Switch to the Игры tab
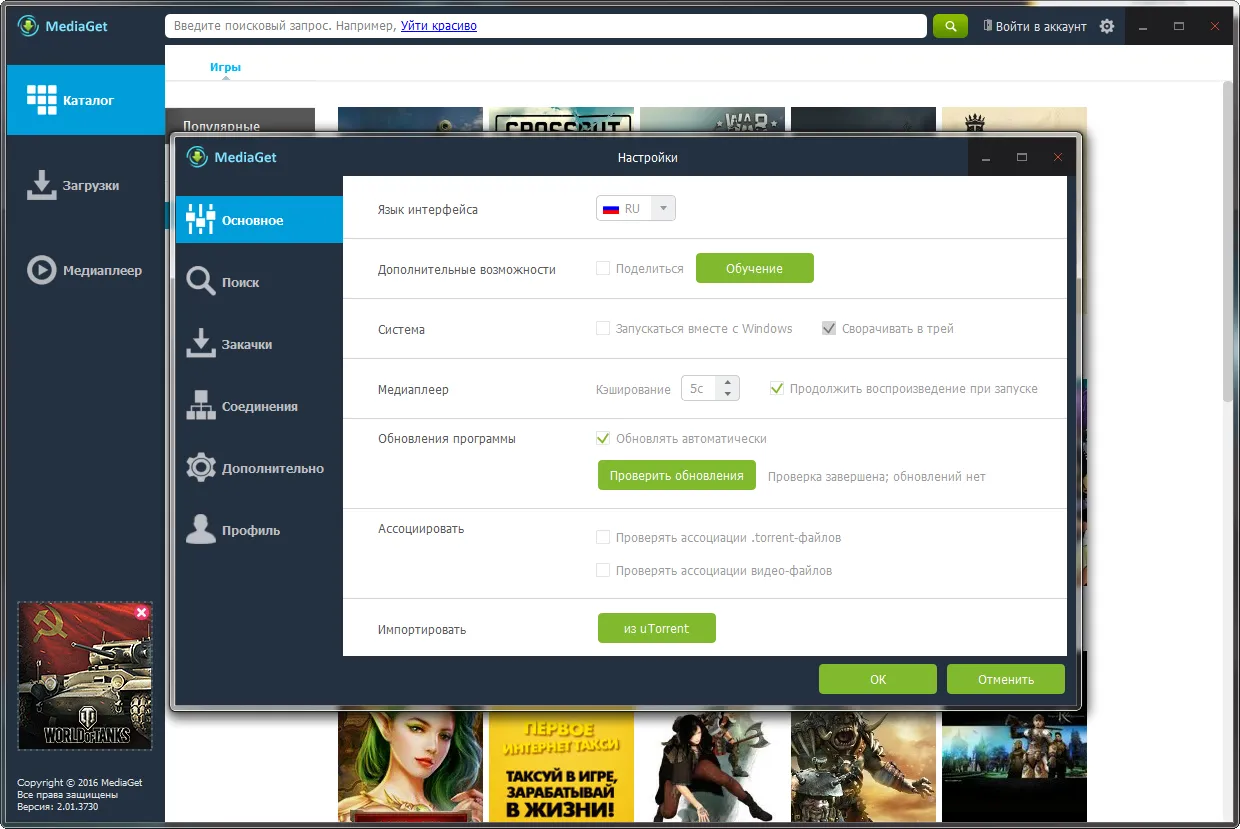Image resolution: width=1240 pixels, height=829 pixels. click(x=225, y=67)
